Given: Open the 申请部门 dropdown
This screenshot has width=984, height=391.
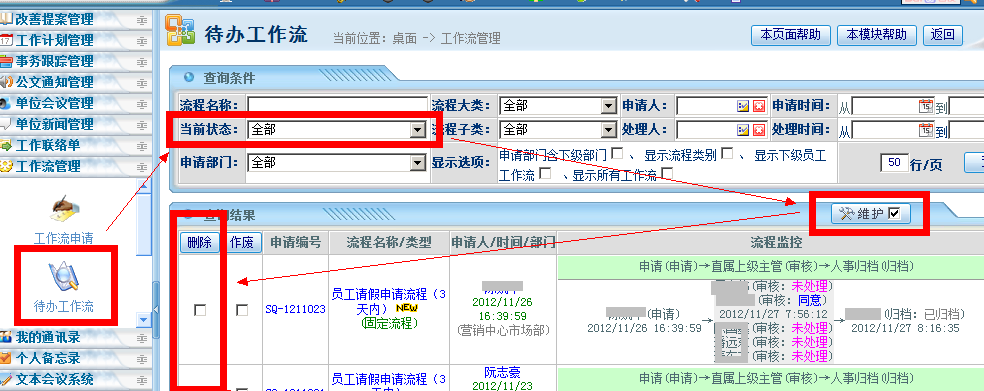Looking at the screenshot, I should tap(417, 163).
